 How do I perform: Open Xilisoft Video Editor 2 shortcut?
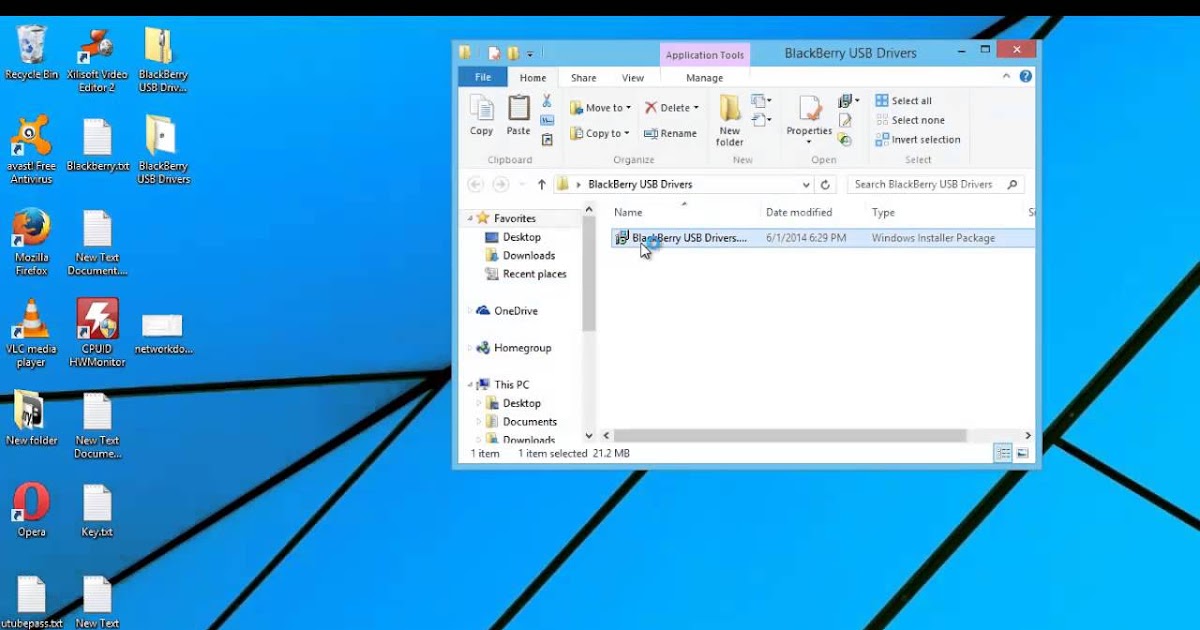97,59
